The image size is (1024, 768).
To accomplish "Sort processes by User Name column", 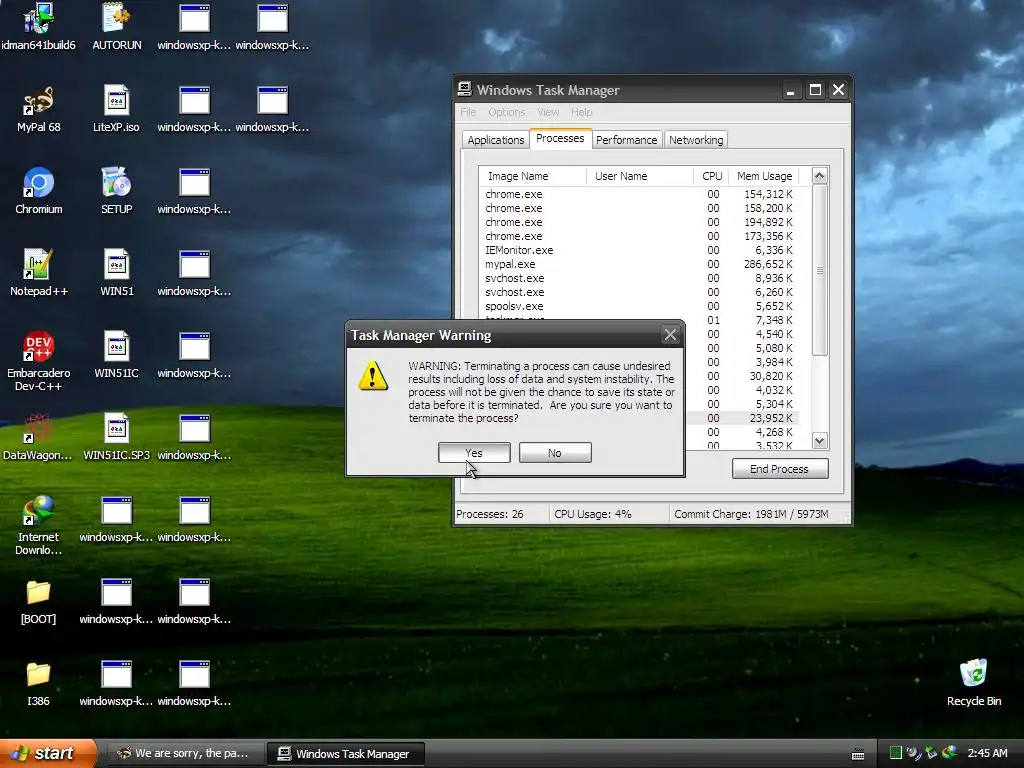I will [x=639, y=176].
